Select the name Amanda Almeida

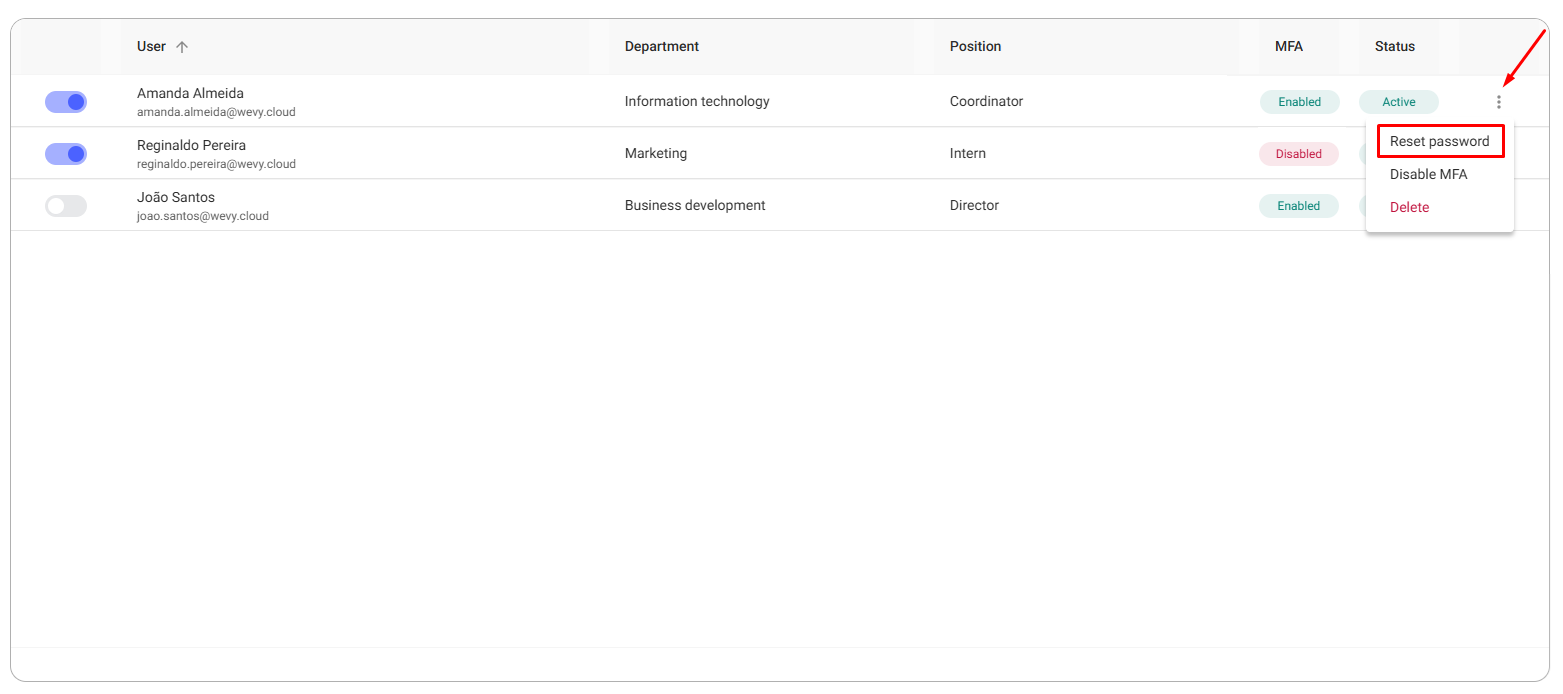(x=191, y=94)
